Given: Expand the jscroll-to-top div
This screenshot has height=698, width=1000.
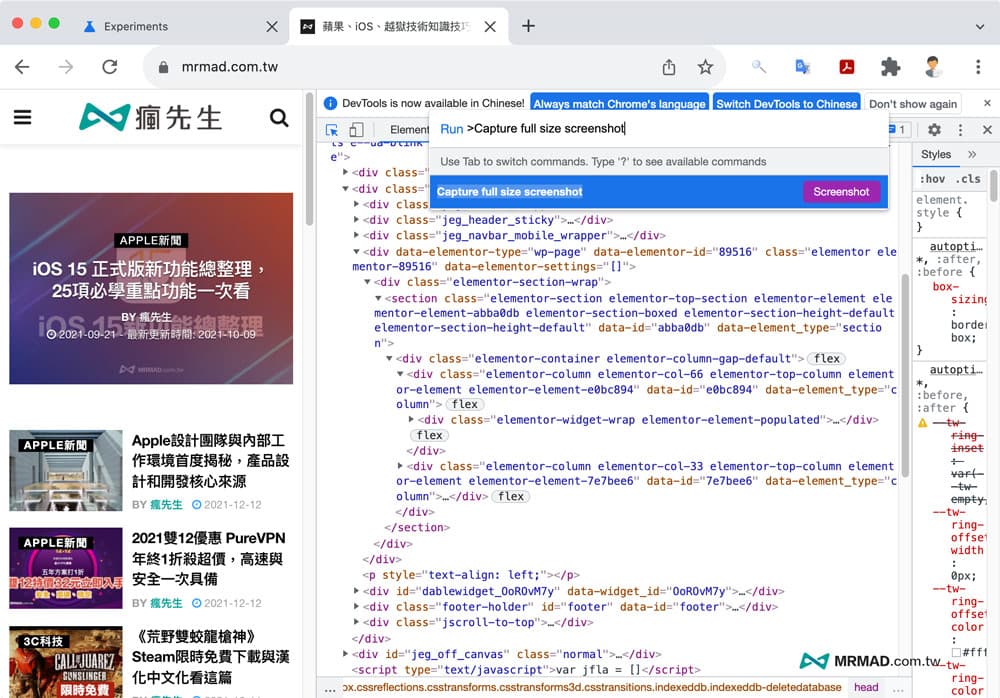Looking at the screenshot, I should click(x=356, y=622).
